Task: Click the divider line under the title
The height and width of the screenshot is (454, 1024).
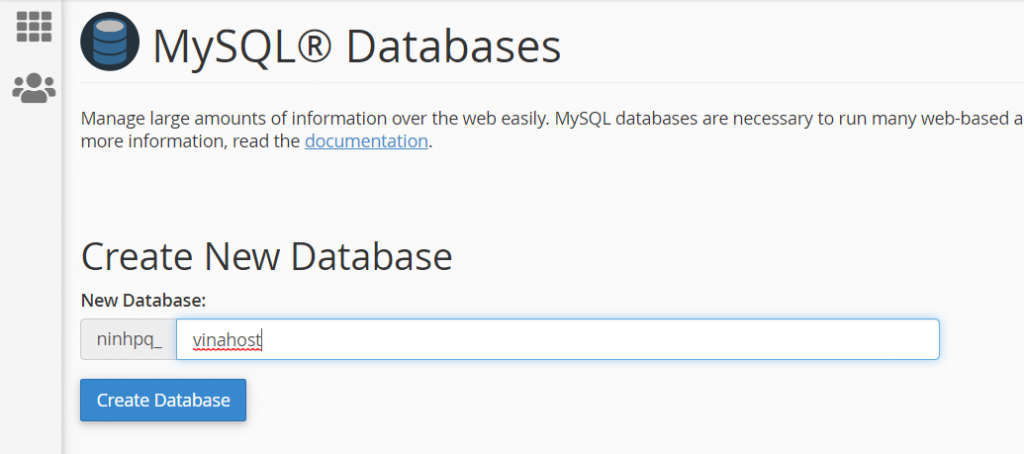Action: (x=550, y=82)
